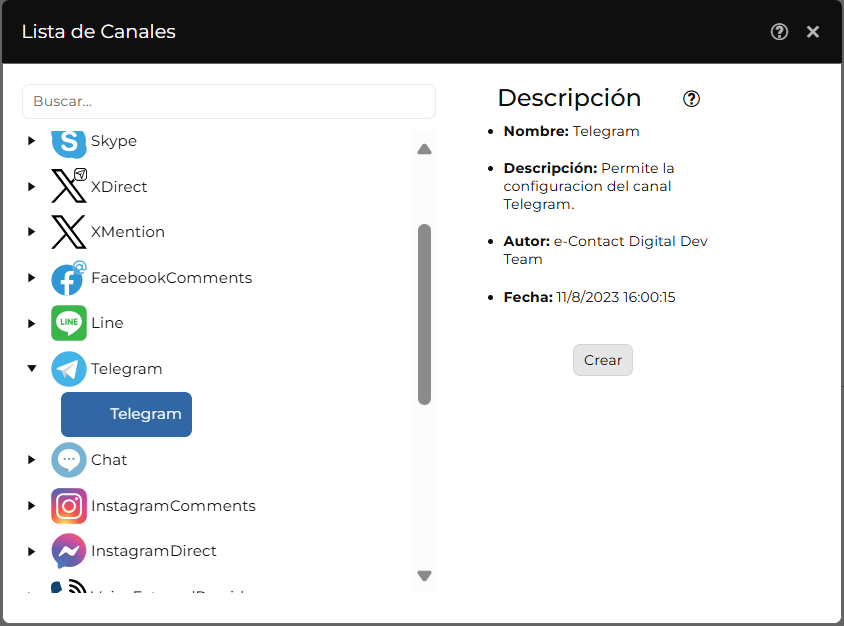Select the FacebookComments label text
The height and width of the screenshot is (626, 844).
171,278
